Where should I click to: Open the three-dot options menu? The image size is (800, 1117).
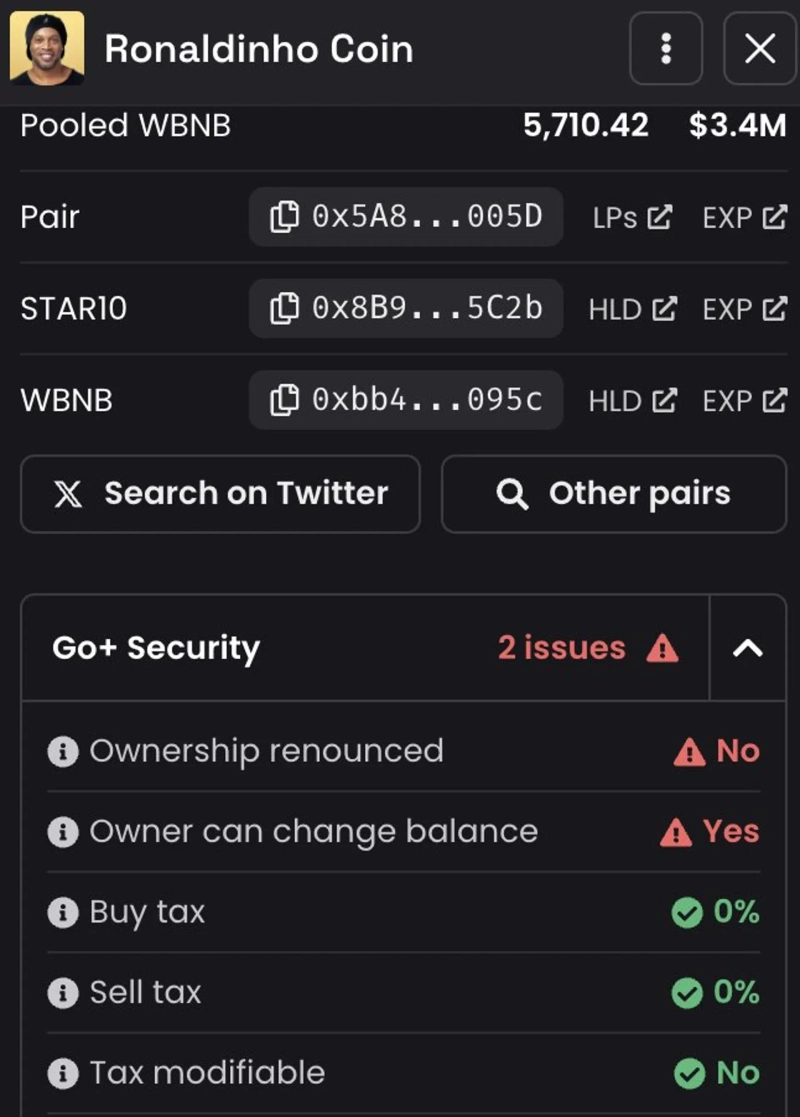(666, 48)
